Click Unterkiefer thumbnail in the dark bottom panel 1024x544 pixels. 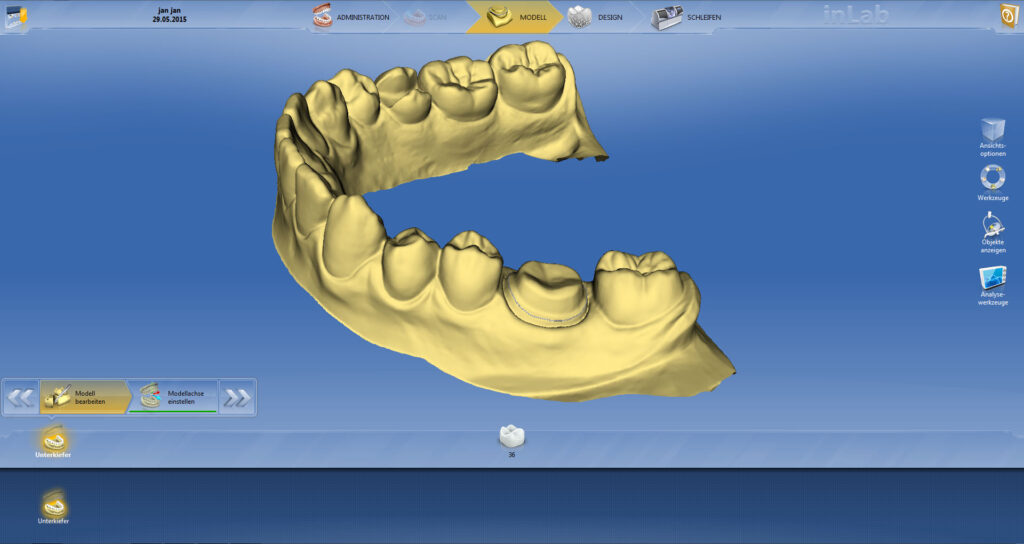point(53,503)
